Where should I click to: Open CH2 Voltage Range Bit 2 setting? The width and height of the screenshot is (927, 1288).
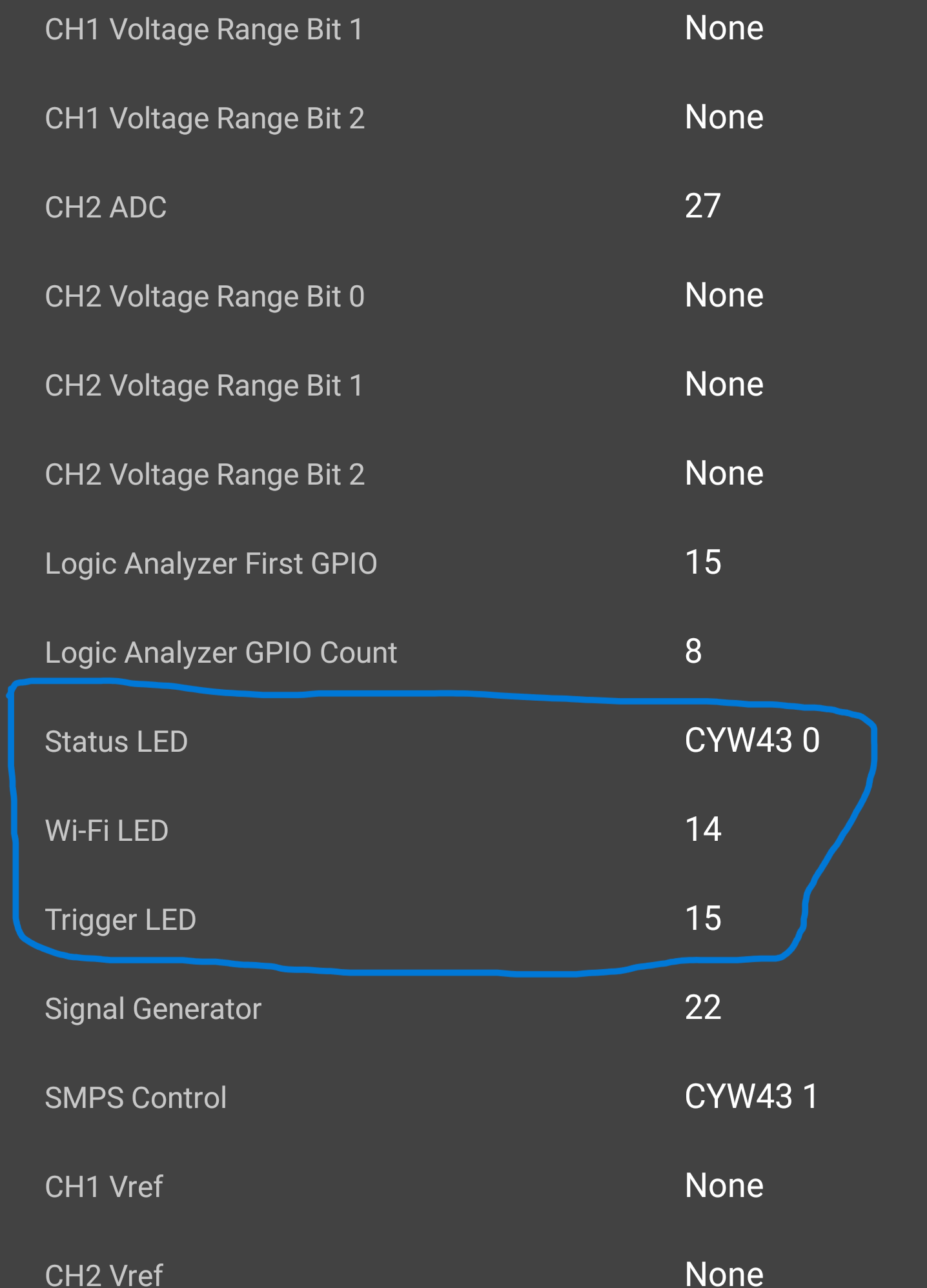click(463, 475)
